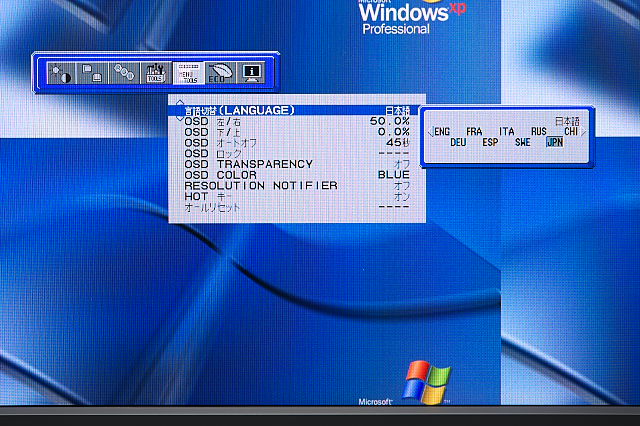Image resolution: width=640 pixels, height=426 pixels.
Task: Click the Tools toolbox icon
Action: pyautogui.click(x=155, y=73)
